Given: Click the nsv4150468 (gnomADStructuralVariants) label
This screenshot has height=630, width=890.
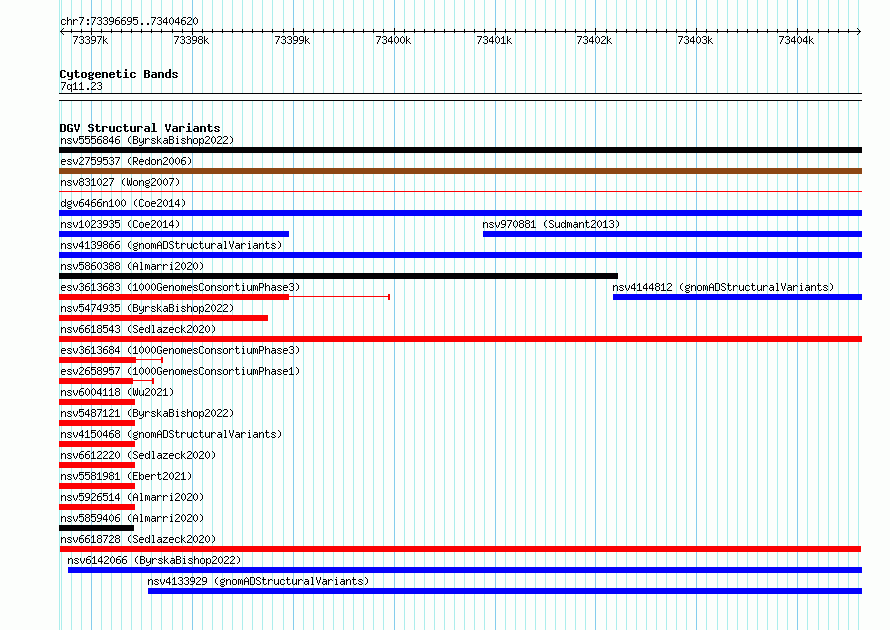Looking at the screenshot, I should [x=171, y=434].
